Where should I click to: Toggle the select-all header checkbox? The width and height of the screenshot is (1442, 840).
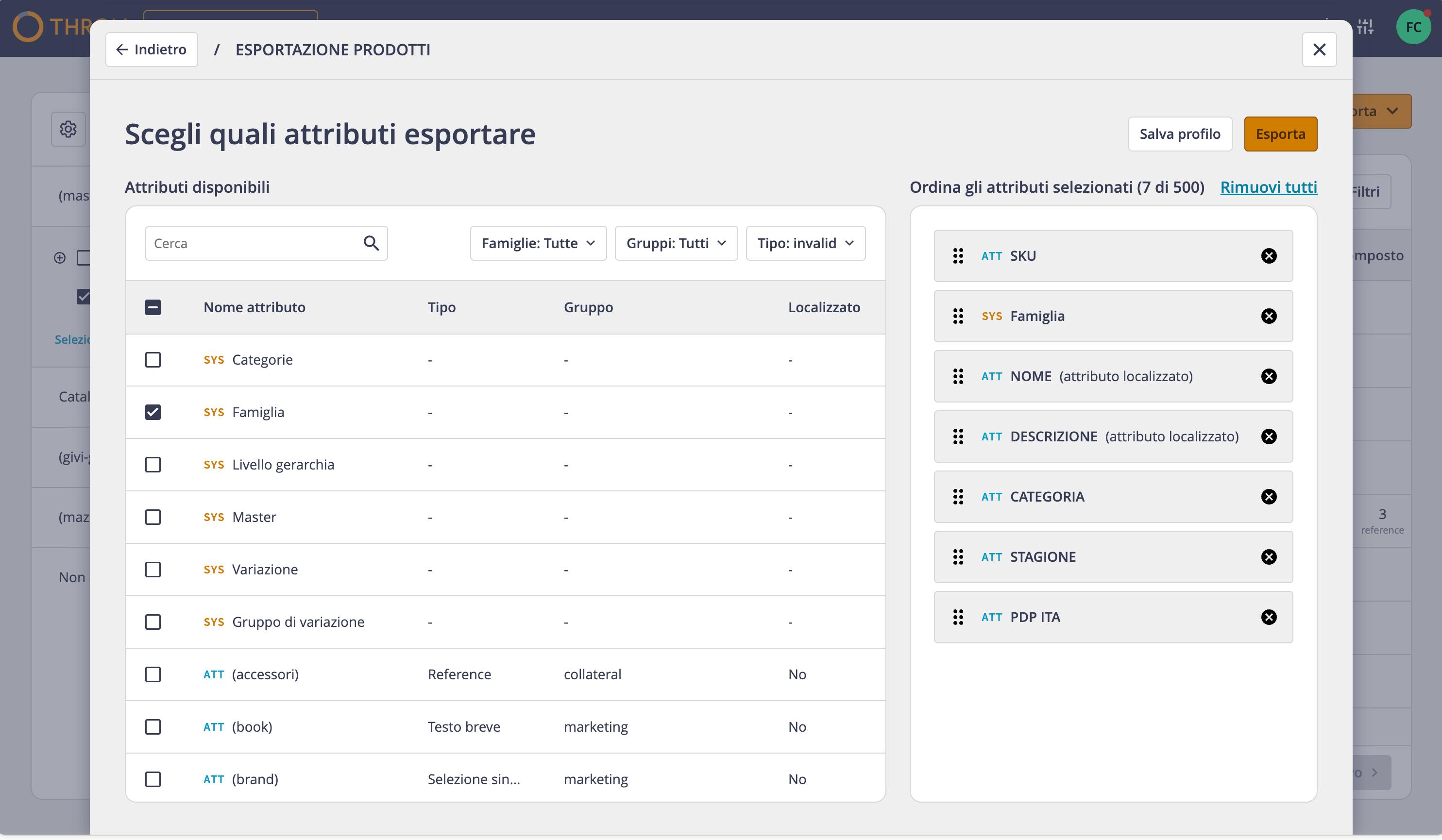[153, 307]
